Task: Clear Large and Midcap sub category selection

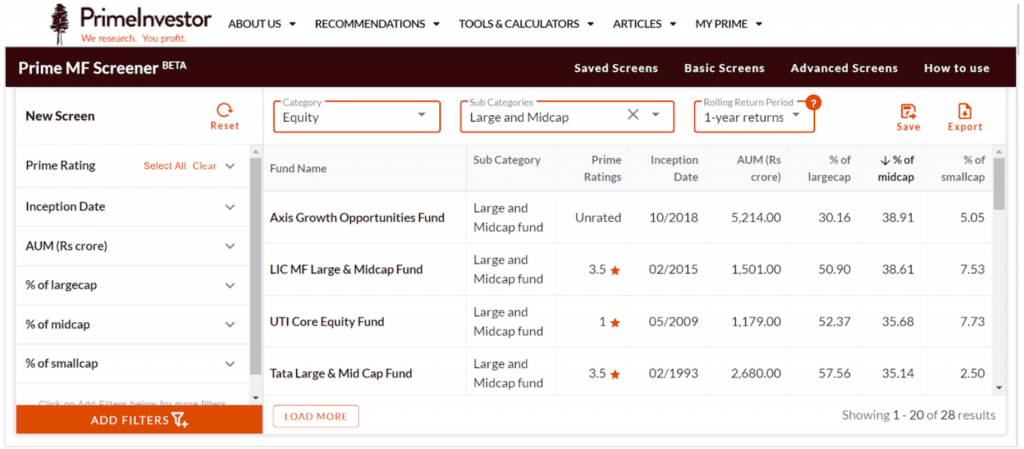Action: click(633, 115)
